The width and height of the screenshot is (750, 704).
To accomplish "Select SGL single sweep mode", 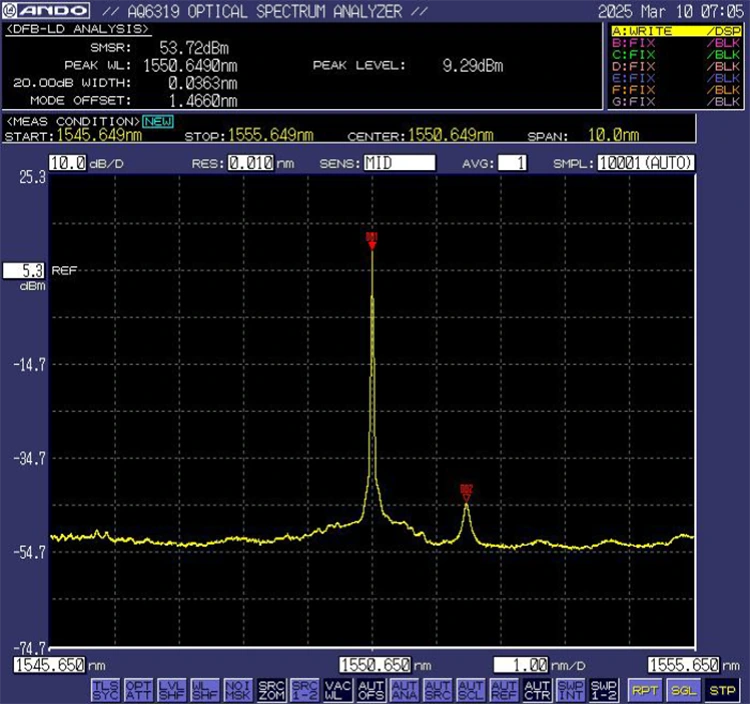I will [682, 689].
